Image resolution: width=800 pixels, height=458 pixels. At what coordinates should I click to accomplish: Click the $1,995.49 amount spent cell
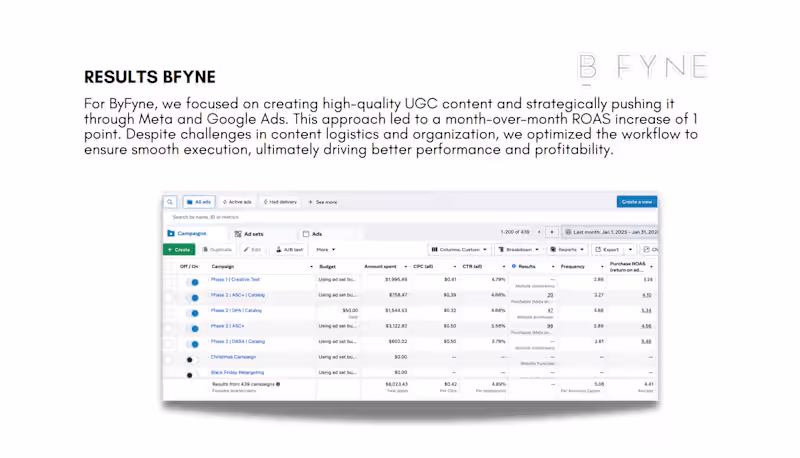tap(396, 279)
